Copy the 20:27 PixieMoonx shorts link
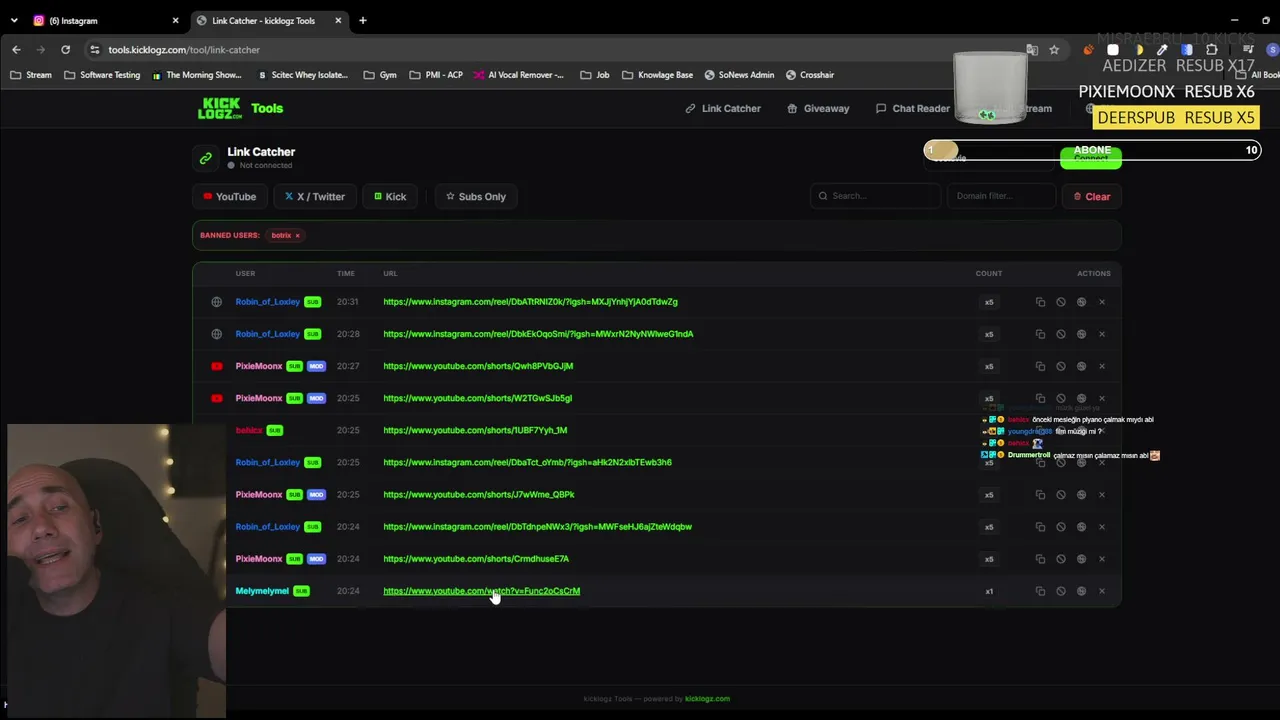Screen dimensions: 1280x720 pos(1040,366)
